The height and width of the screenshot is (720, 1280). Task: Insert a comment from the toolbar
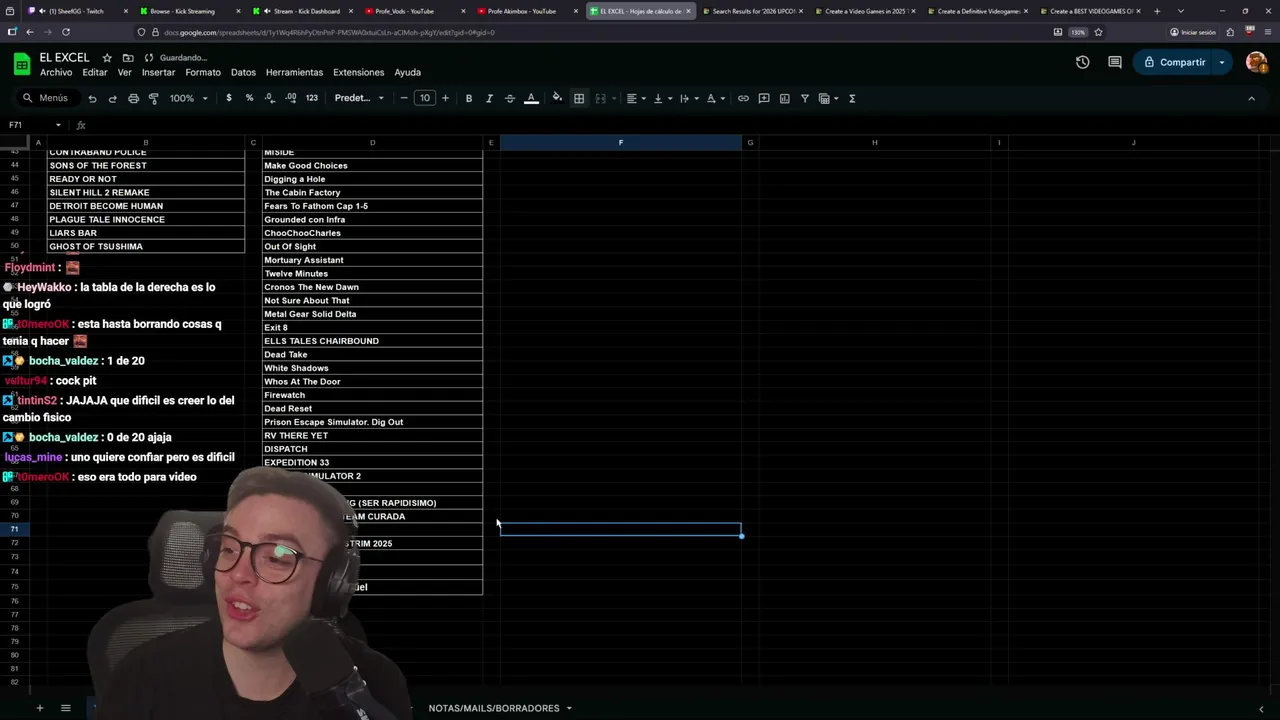pos(764,98)
